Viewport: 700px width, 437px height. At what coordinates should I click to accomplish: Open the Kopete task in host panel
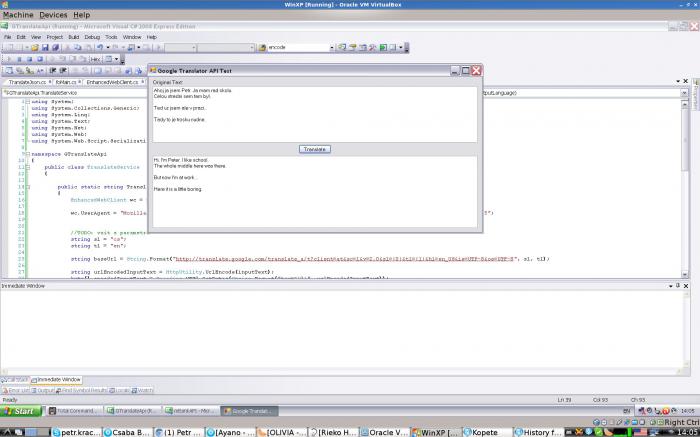(x=487, y=432)
